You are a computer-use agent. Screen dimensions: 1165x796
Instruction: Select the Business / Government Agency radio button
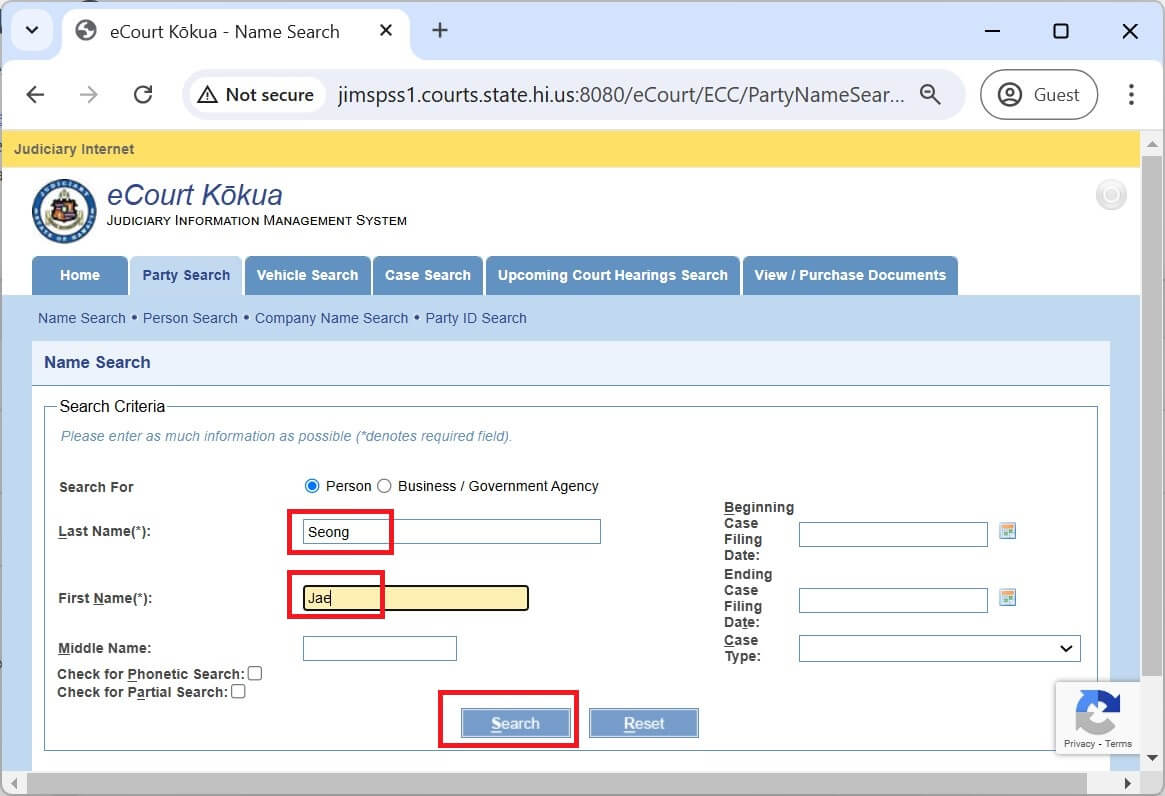pos(384,486)
